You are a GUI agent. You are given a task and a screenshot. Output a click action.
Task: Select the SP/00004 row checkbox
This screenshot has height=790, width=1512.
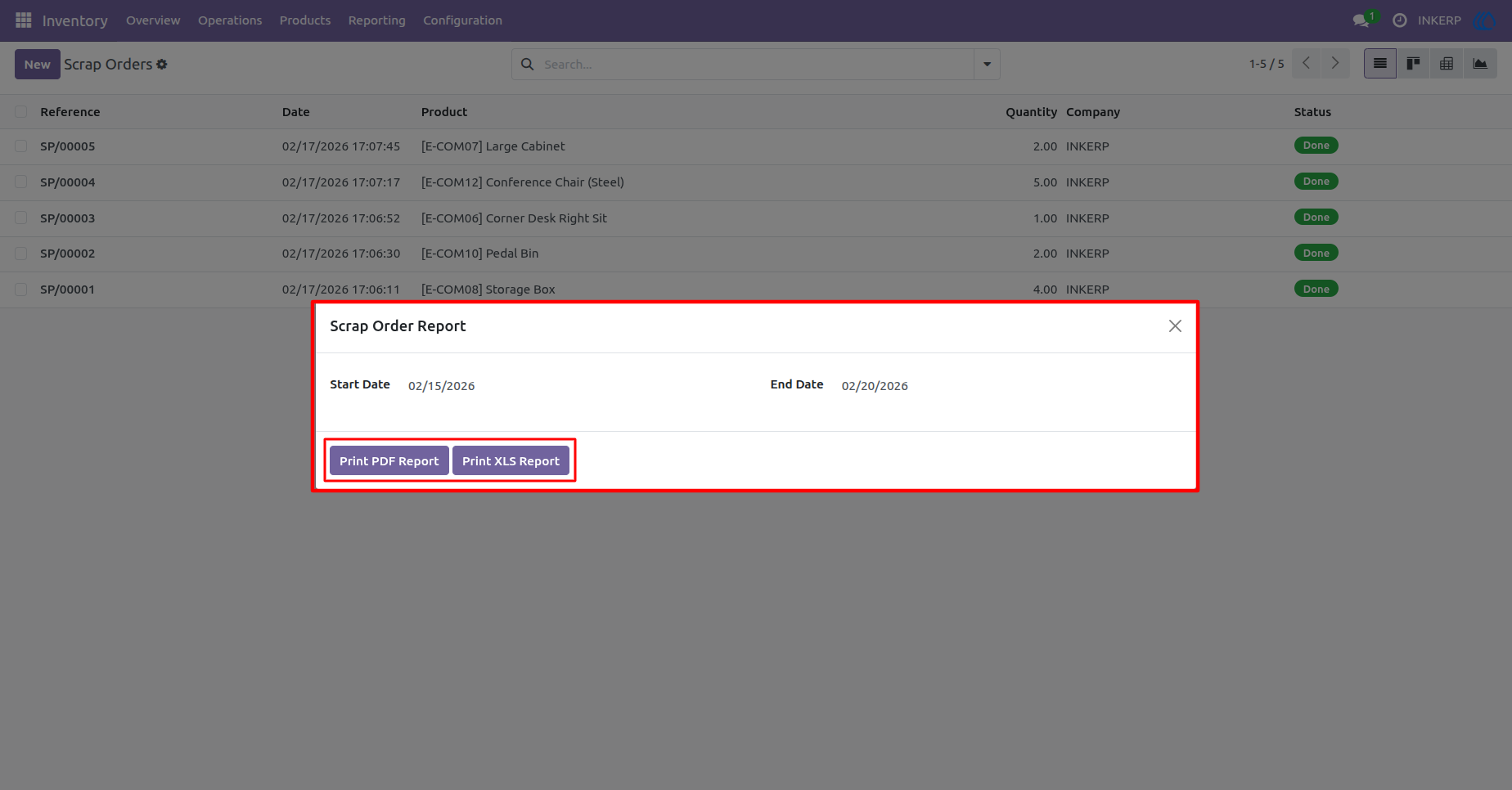(x=21, y=182)
